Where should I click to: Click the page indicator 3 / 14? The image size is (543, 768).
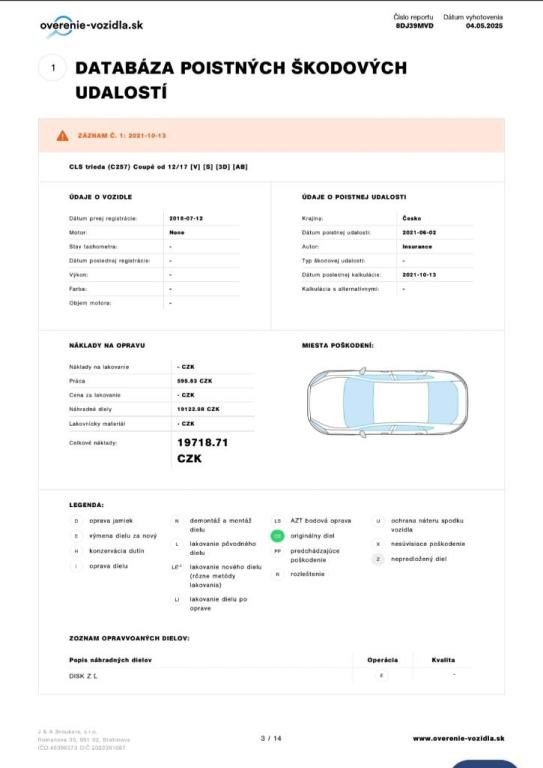click(x=271, y=738)
